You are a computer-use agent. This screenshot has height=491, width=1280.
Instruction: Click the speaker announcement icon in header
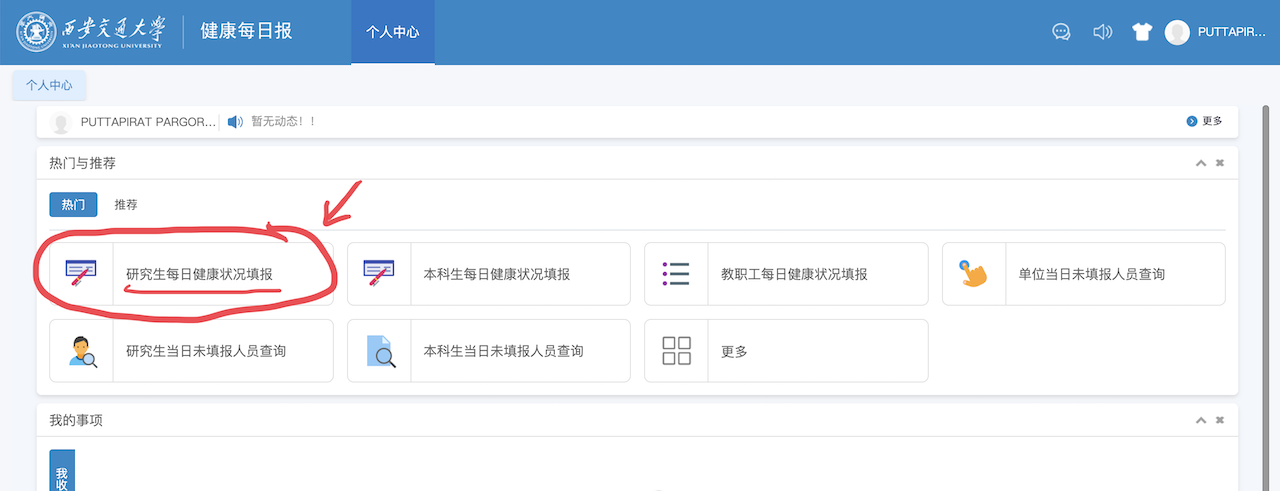pos(1102,32)
